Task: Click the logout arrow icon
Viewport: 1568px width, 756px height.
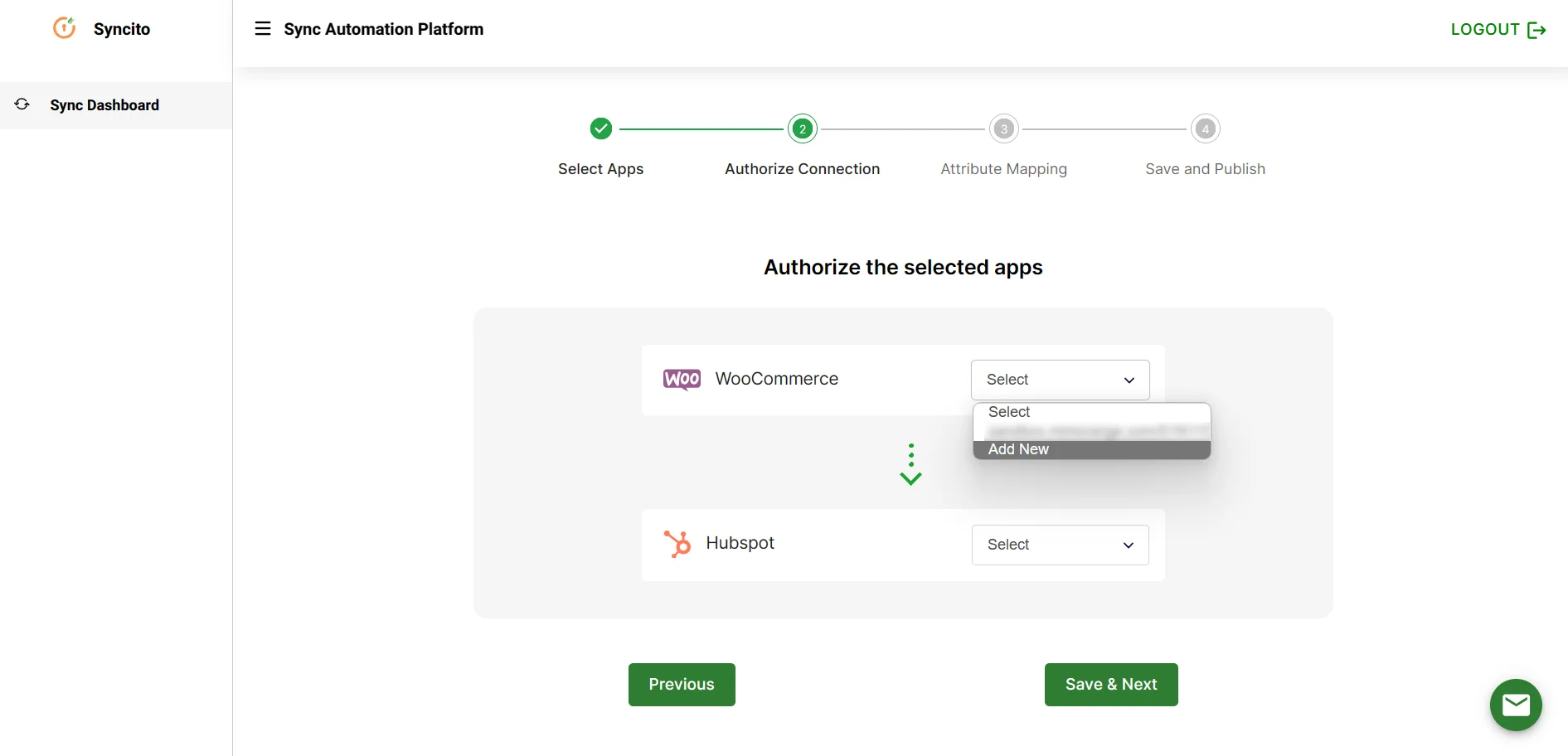Action: coord(1538,29)
